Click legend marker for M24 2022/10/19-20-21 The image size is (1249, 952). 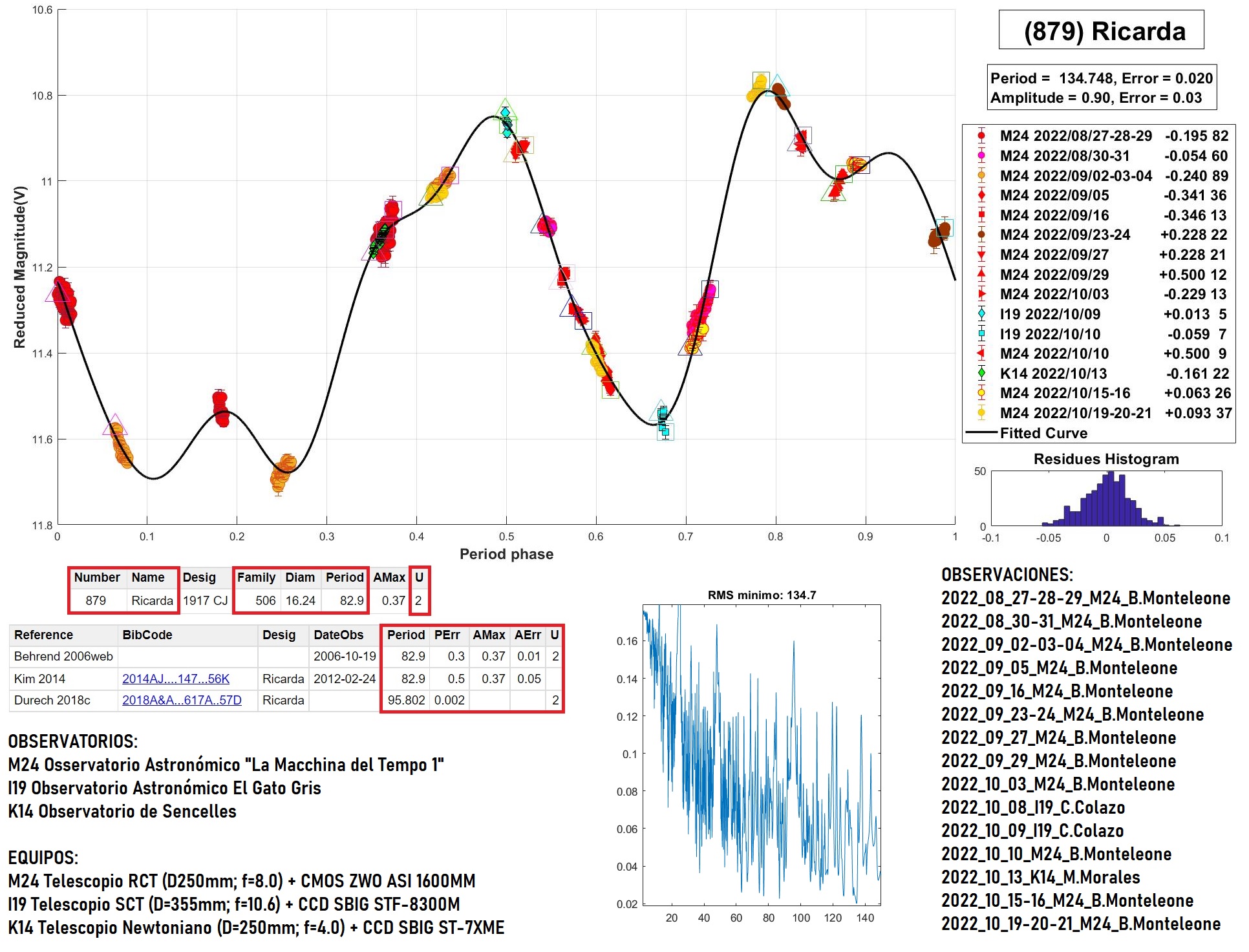pos(981,413)
